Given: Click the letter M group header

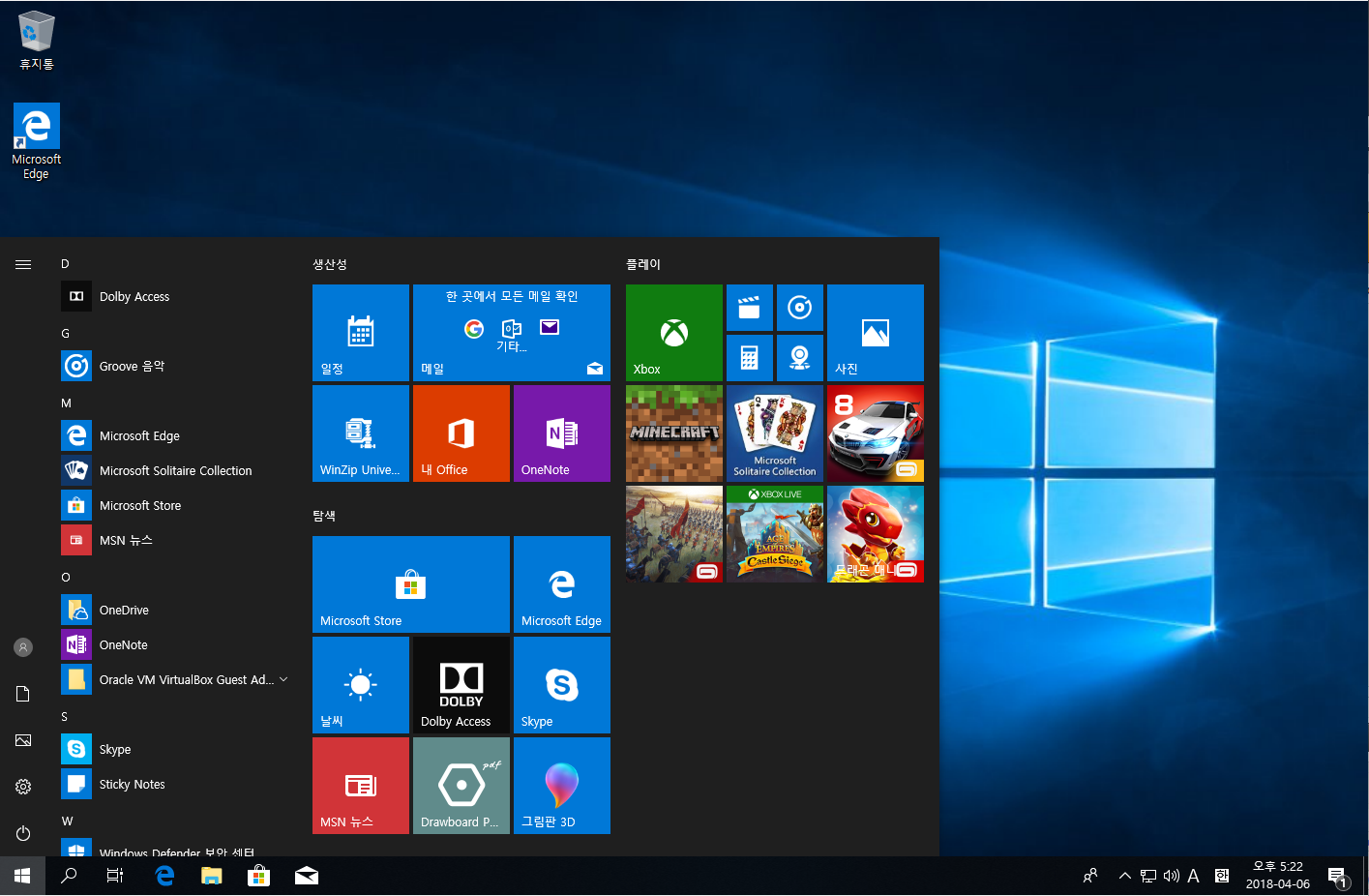Looking at the screenshot, I should click(x=66, y=403).
